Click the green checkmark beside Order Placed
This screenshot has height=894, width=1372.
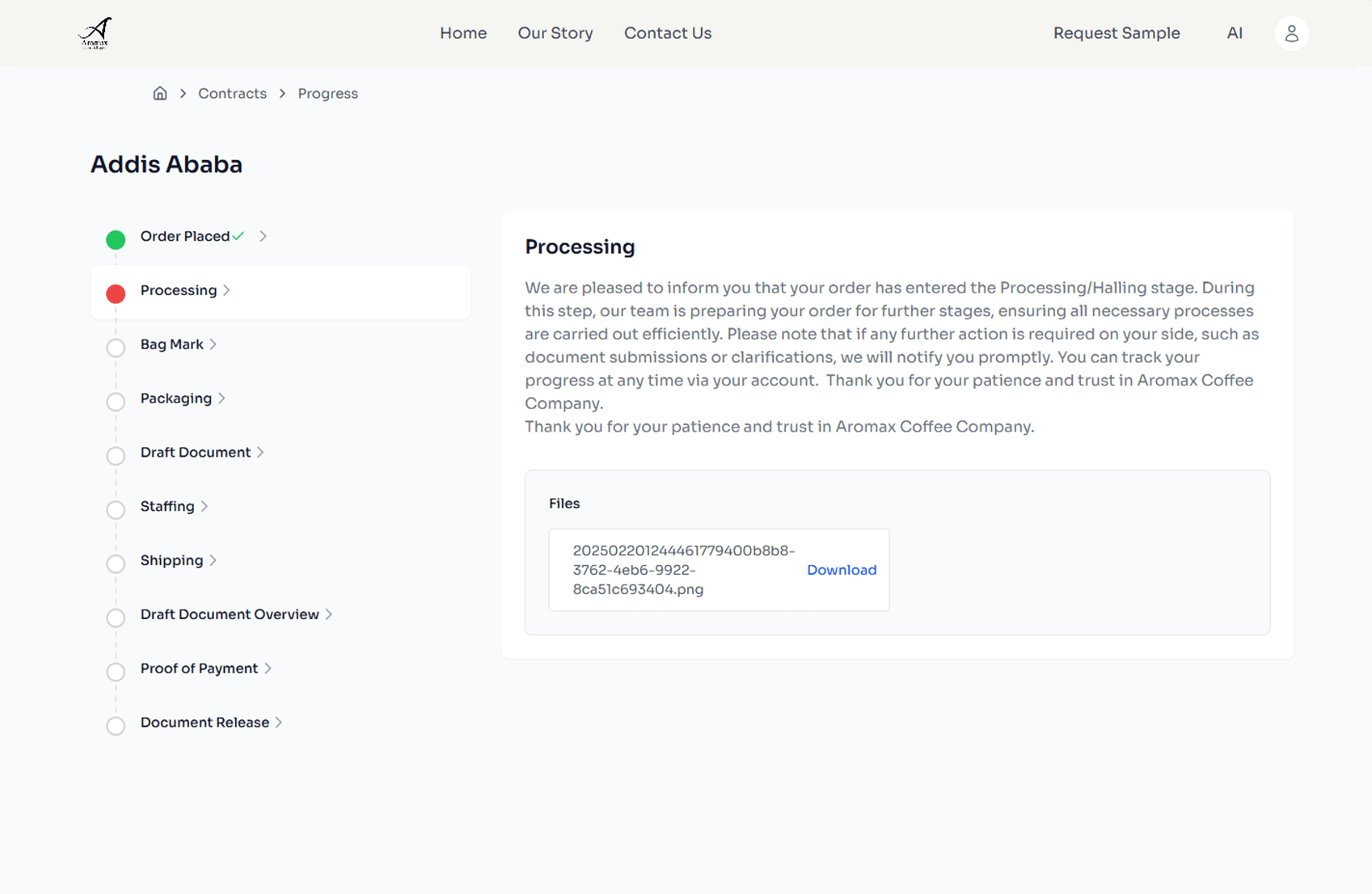[x=239, y=236]
